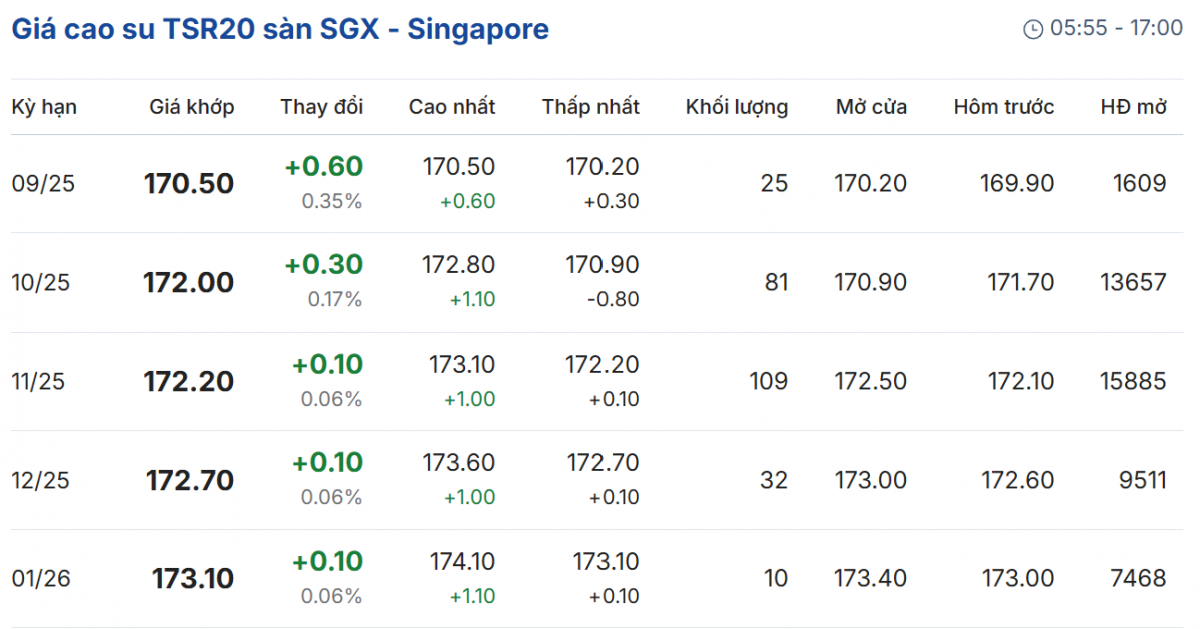The image size is (1200, 629).
Task: Click the Mở cửa column header
Action: point(871,107)
